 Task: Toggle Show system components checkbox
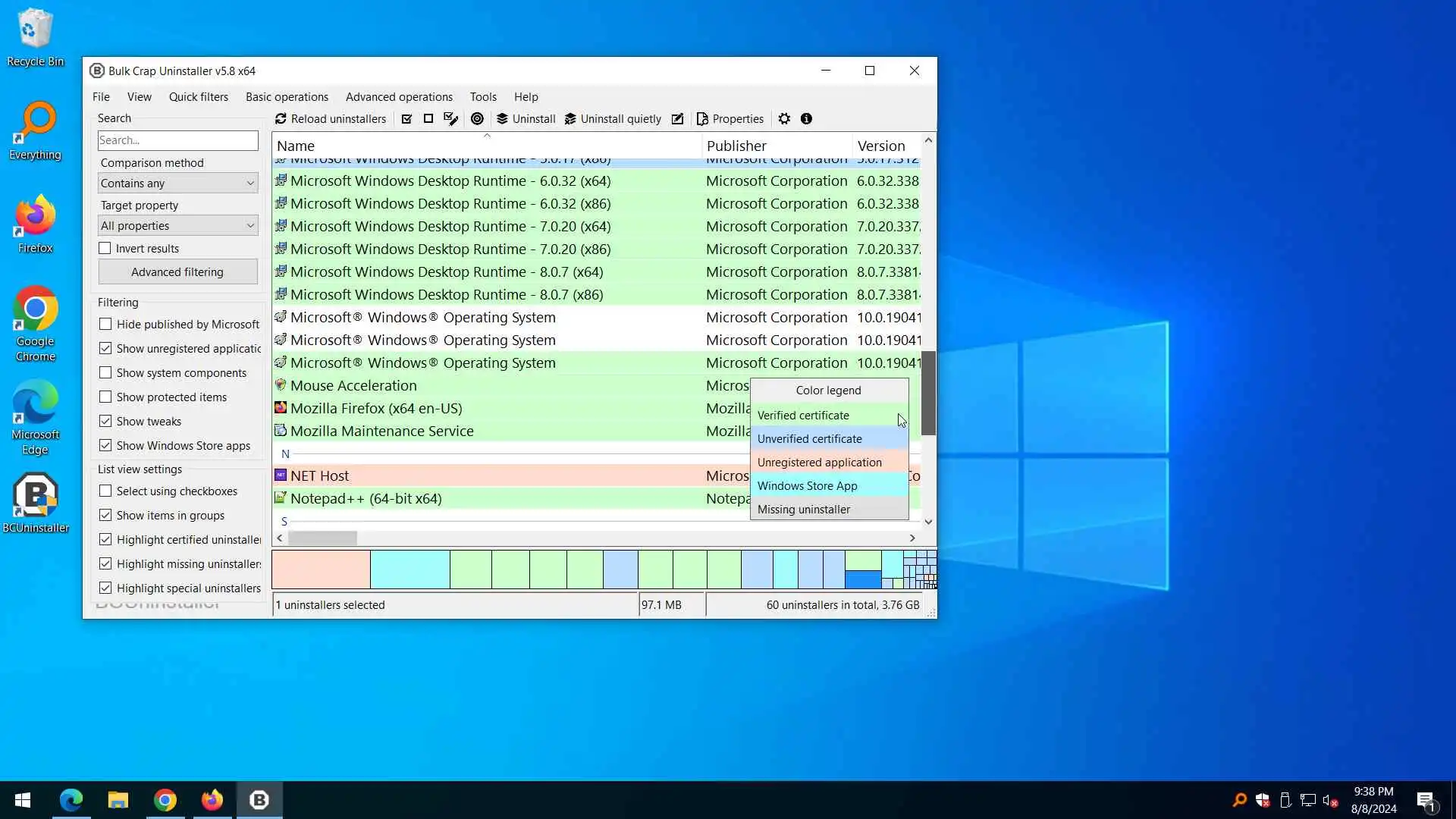[105, 373]
